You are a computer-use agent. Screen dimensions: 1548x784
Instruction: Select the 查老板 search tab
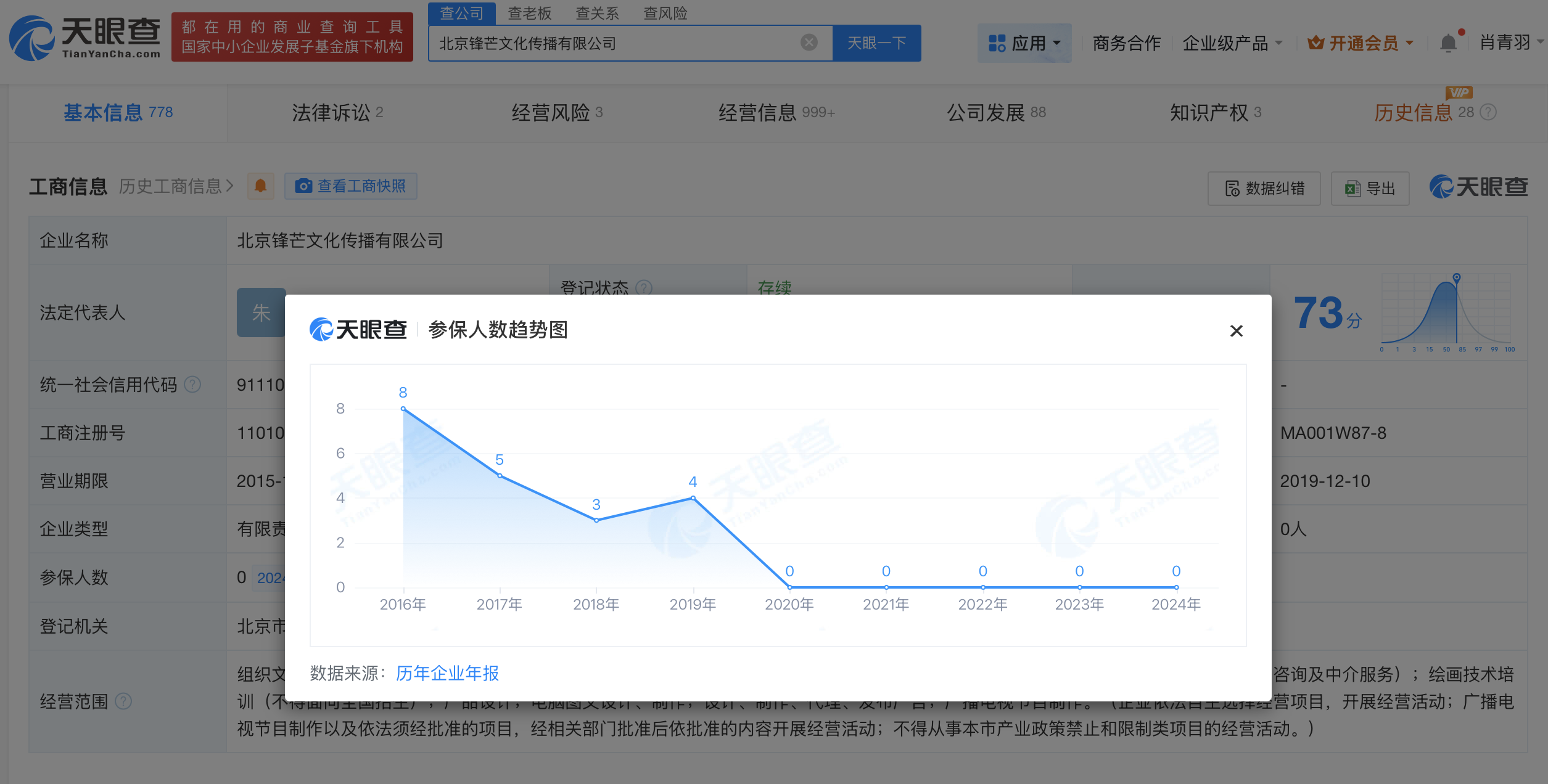click(x=529, y=13)
